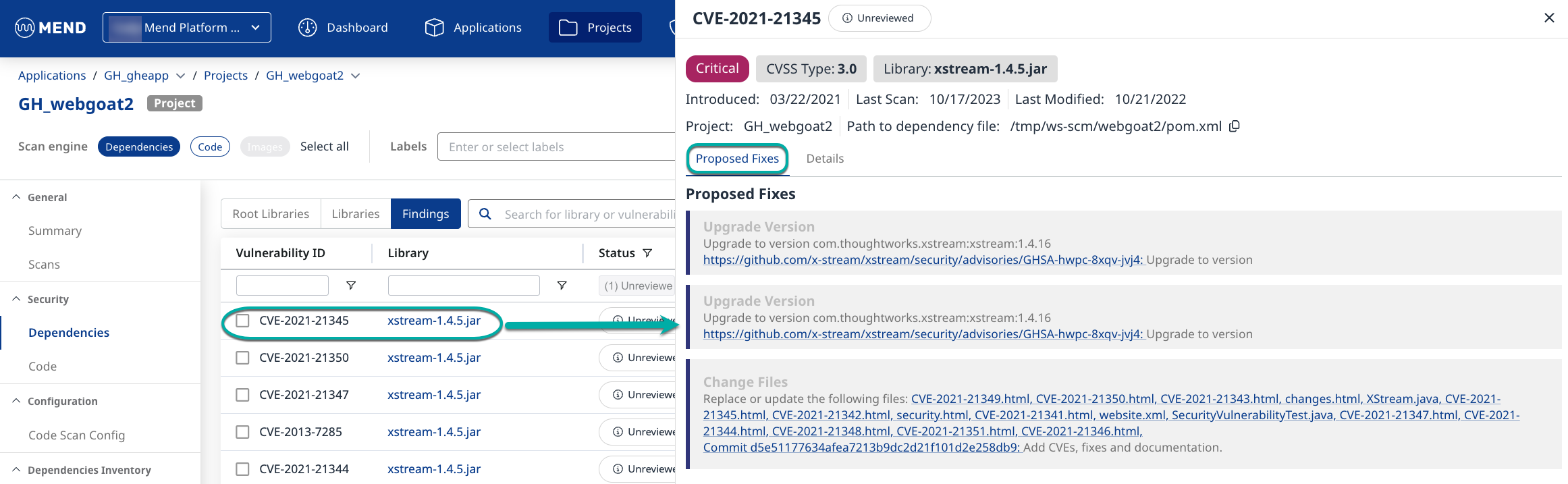Check the CVE-2021-21345 row checkbox
Screen dimensions: 1568x484
(x=242, y=321)
